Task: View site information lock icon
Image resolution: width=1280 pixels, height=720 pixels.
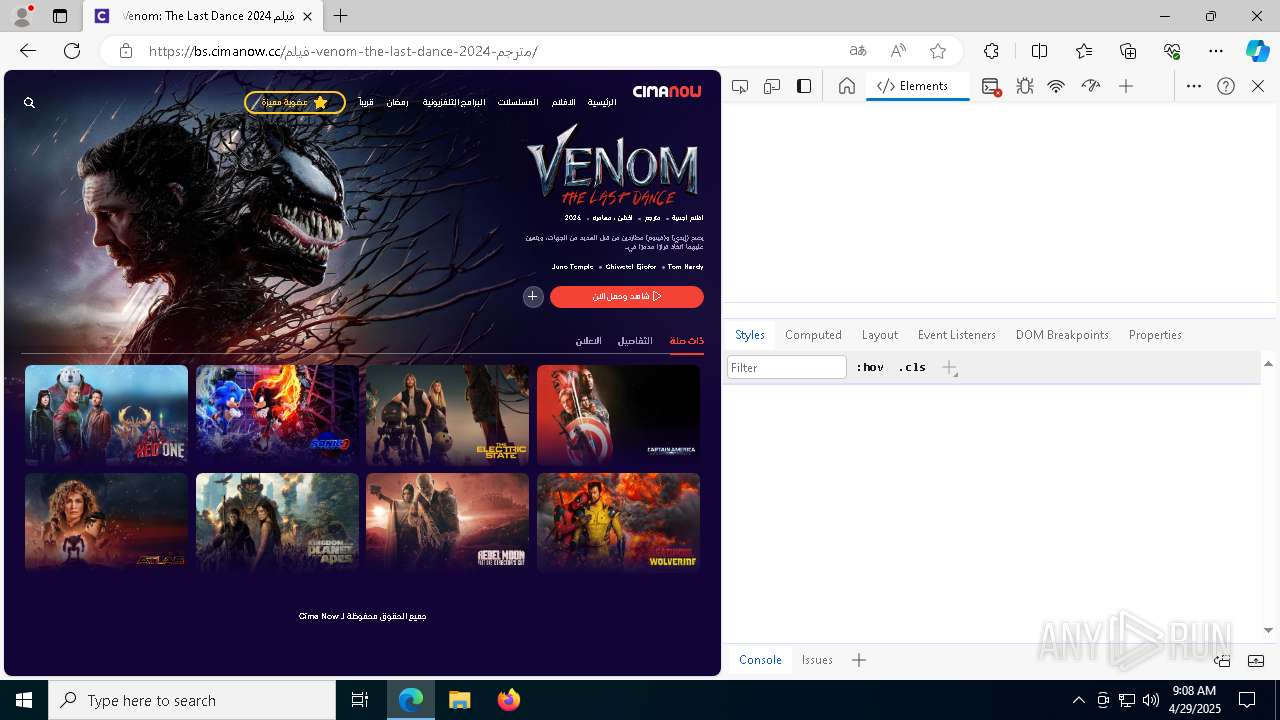Action: coord(126,51)
